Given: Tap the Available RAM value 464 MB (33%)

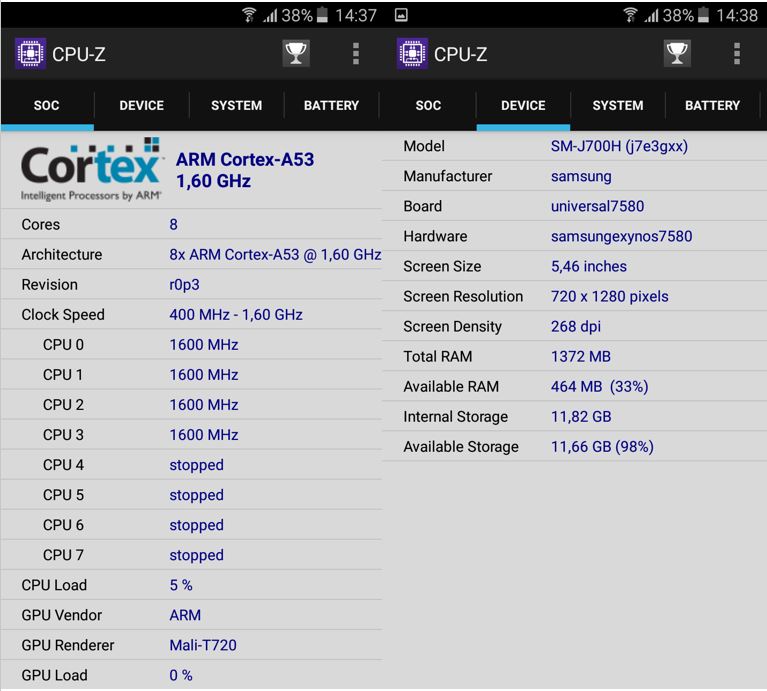Looking at the screenshot, I should [600, 386].
